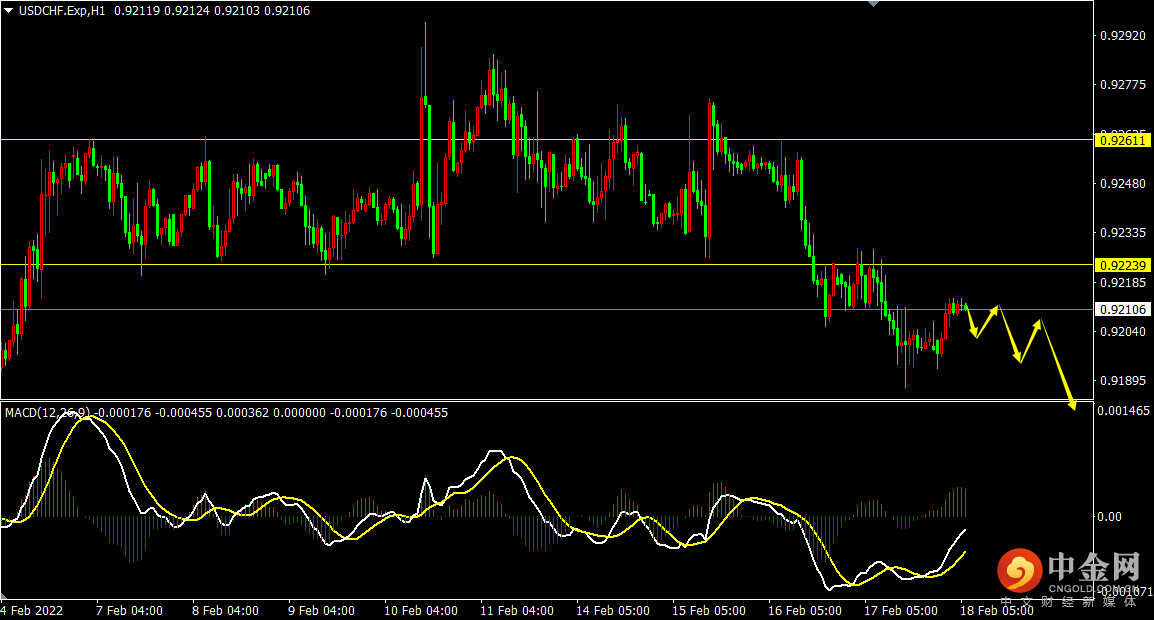Click the 0.92480 price scale value
Viewport: 1154px width, 620px height.
1122,184
